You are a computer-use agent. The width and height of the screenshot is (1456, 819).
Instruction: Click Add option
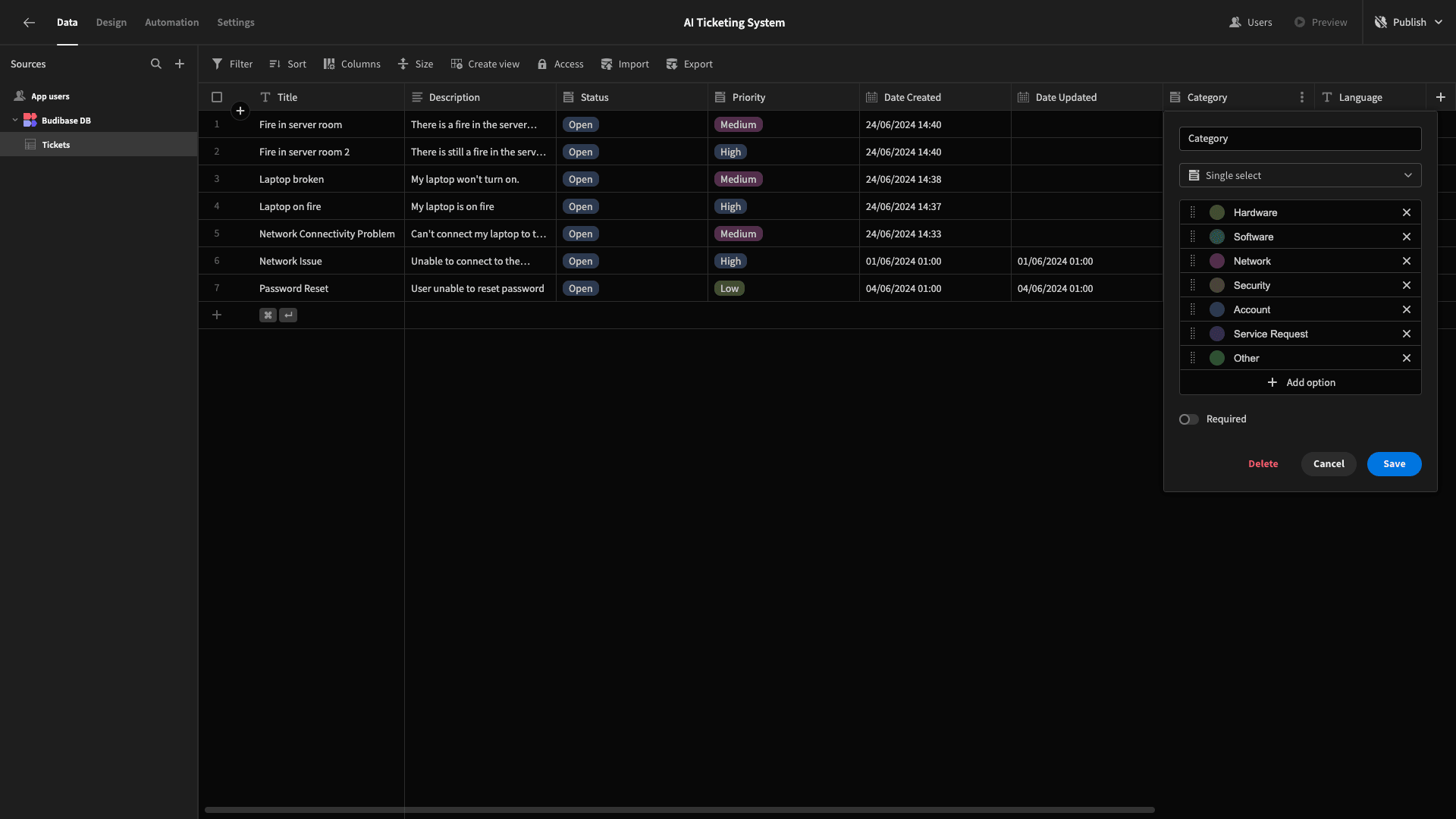point(1300,383)
